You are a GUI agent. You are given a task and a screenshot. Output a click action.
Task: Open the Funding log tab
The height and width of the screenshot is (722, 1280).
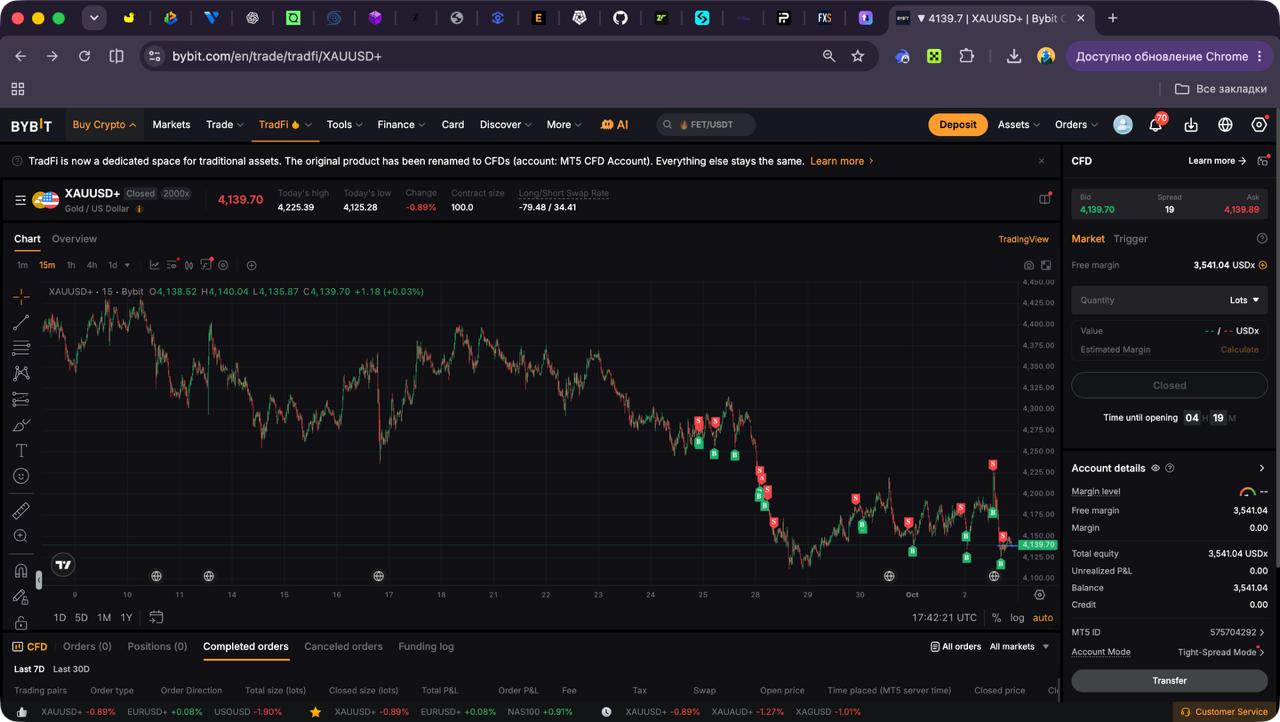(426, 647)
